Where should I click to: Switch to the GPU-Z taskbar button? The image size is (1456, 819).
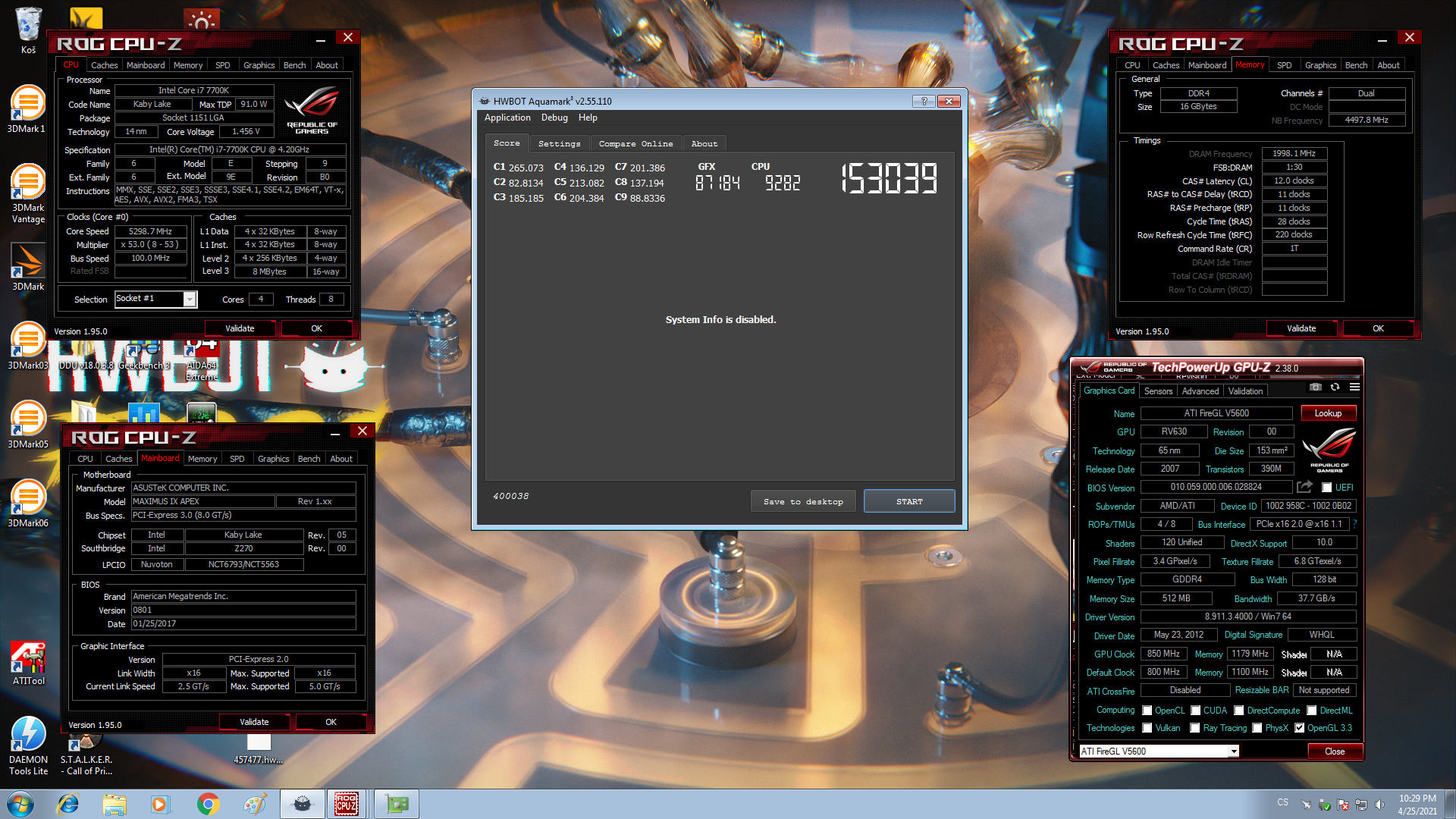tap(396, 804)
